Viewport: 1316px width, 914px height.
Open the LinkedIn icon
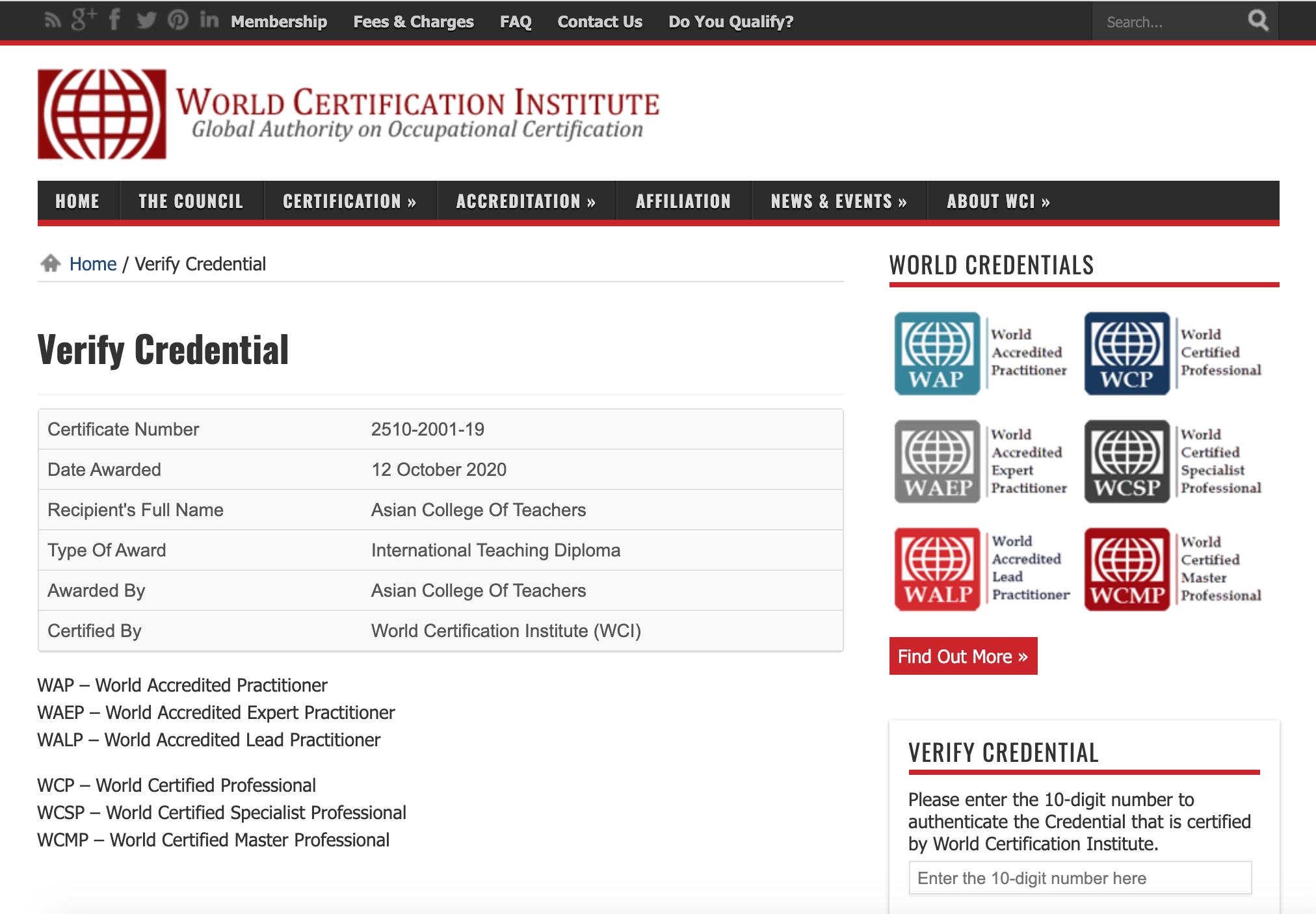(x=209, y=20)
